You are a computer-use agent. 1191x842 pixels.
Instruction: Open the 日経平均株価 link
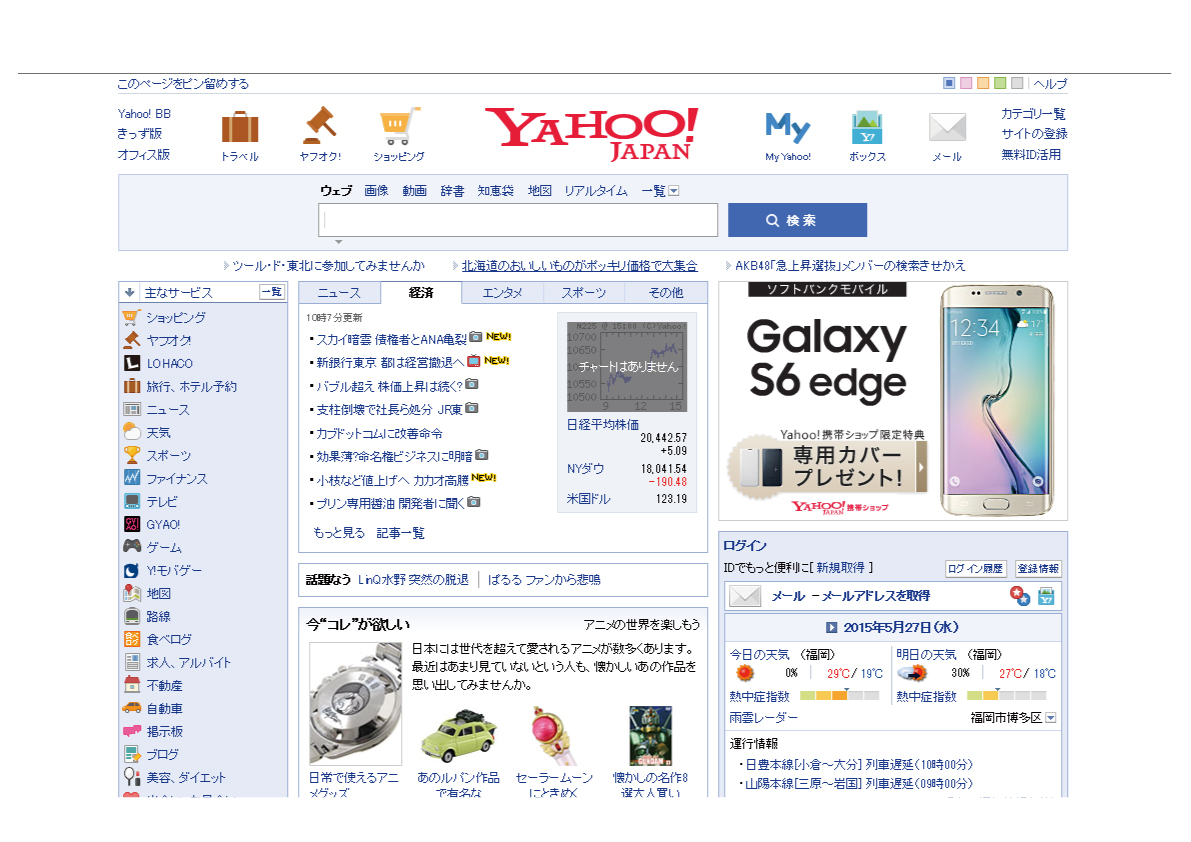click(603, 424)
